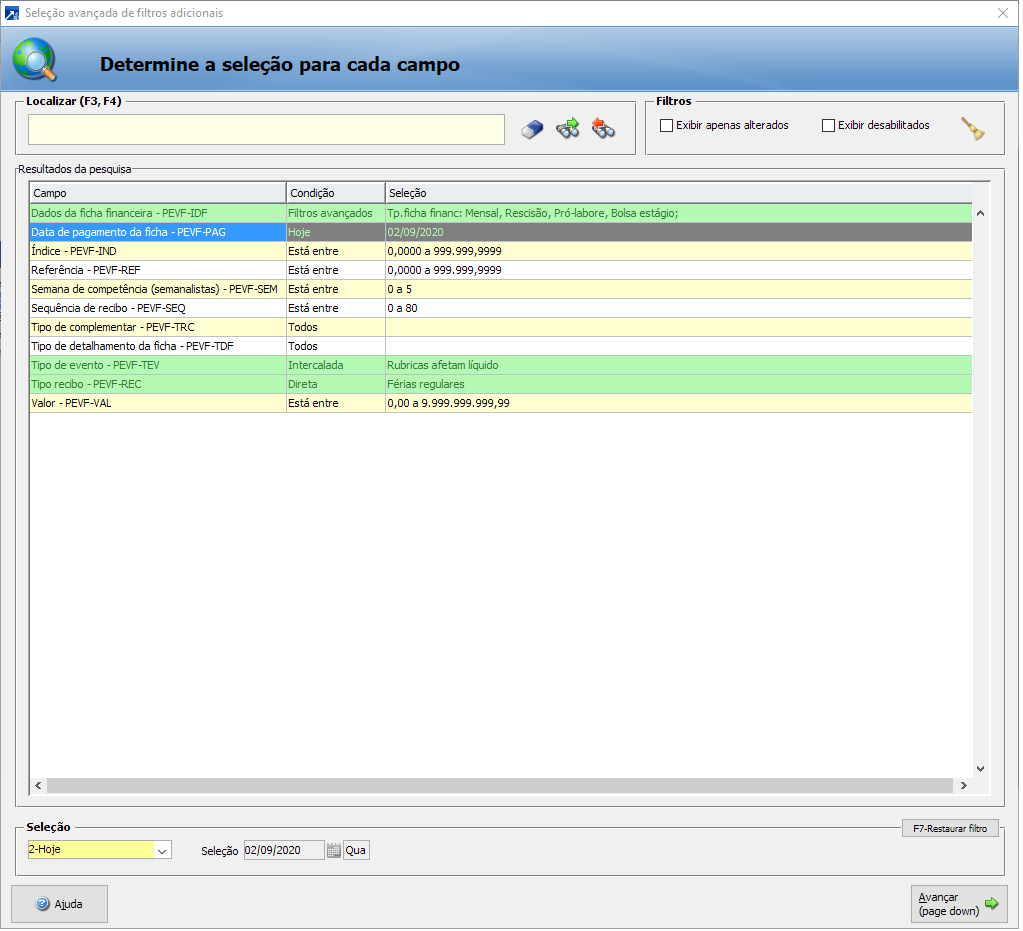The width and height of the screenshot is (1023, 931).
Task: Click the broom icon in Filtros
Action: 973,128
